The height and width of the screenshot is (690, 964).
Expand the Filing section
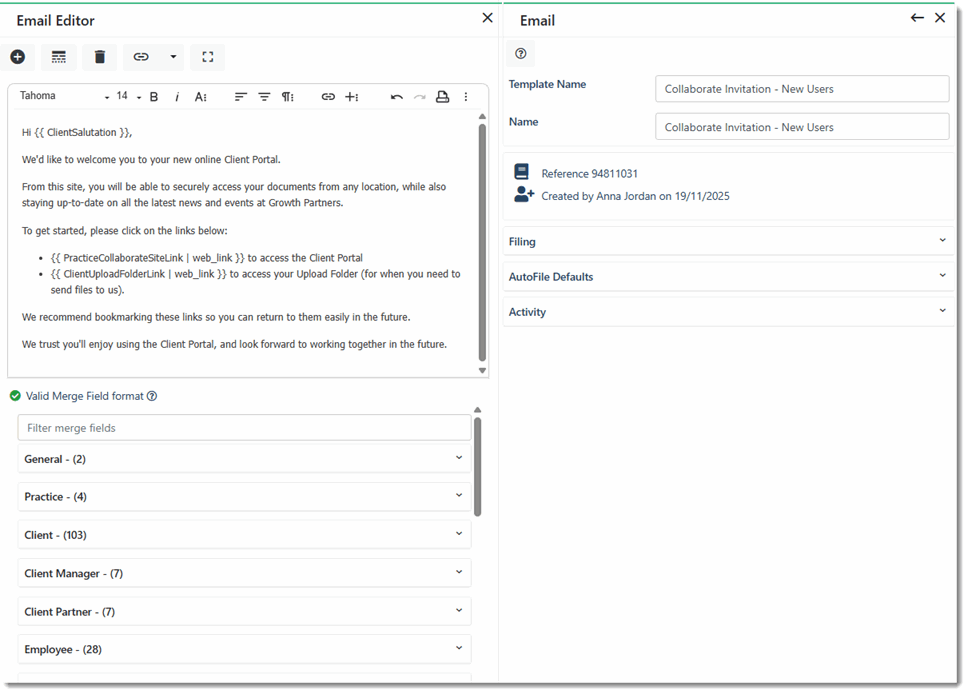pos(729,241)
